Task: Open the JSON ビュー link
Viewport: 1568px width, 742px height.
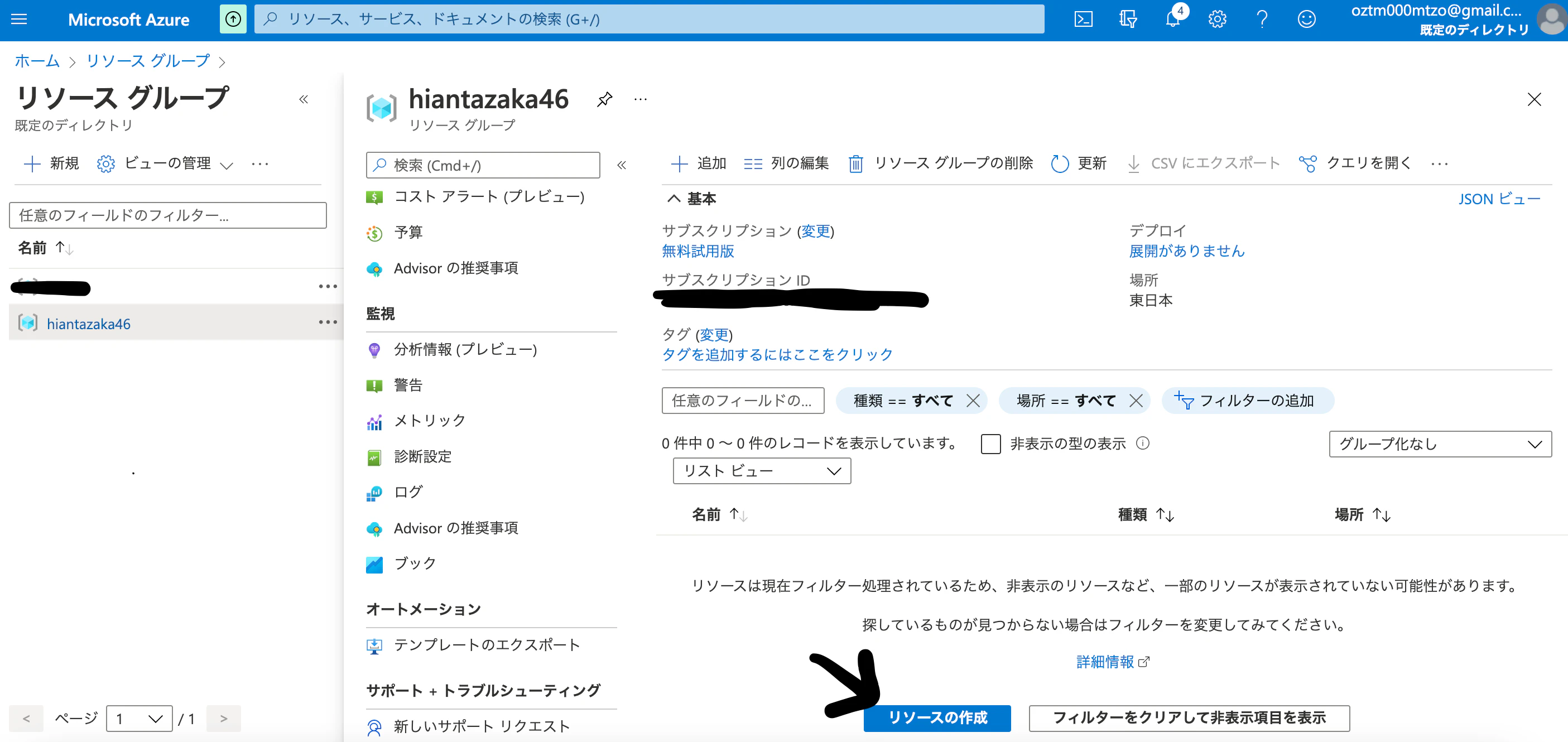Action: (x=1499, y=199)
